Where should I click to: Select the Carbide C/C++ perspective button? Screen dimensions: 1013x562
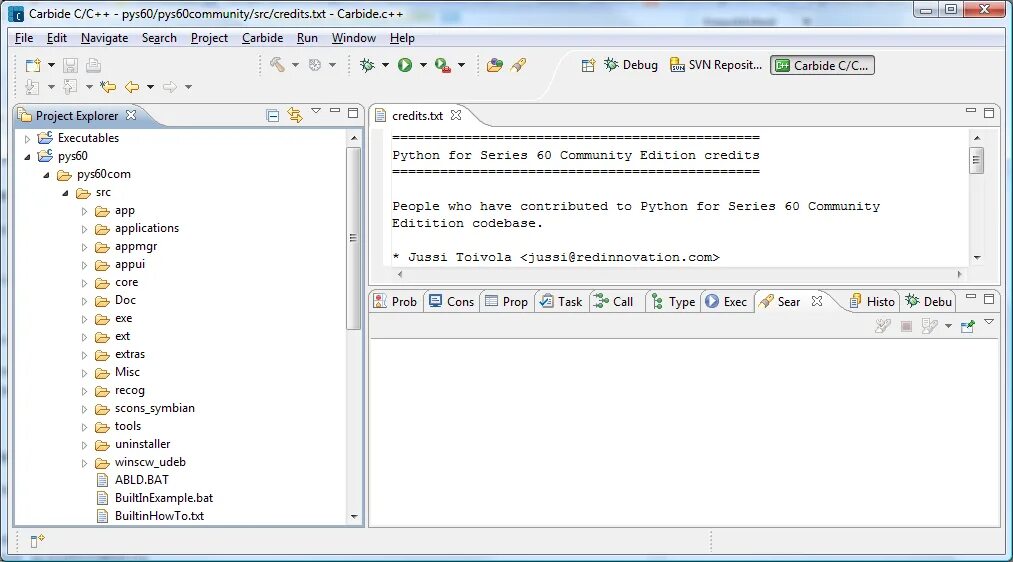coord(822,65)
